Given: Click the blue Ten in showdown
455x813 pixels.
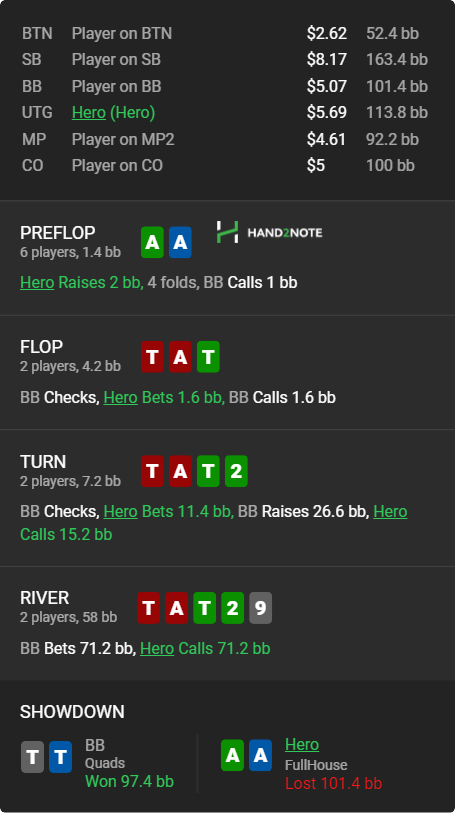Looking at the screenshot, I should coord(60,757).
